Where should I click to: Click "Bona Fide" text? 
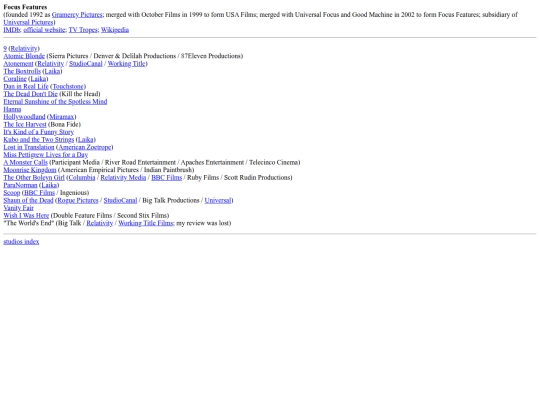point(64,124)
